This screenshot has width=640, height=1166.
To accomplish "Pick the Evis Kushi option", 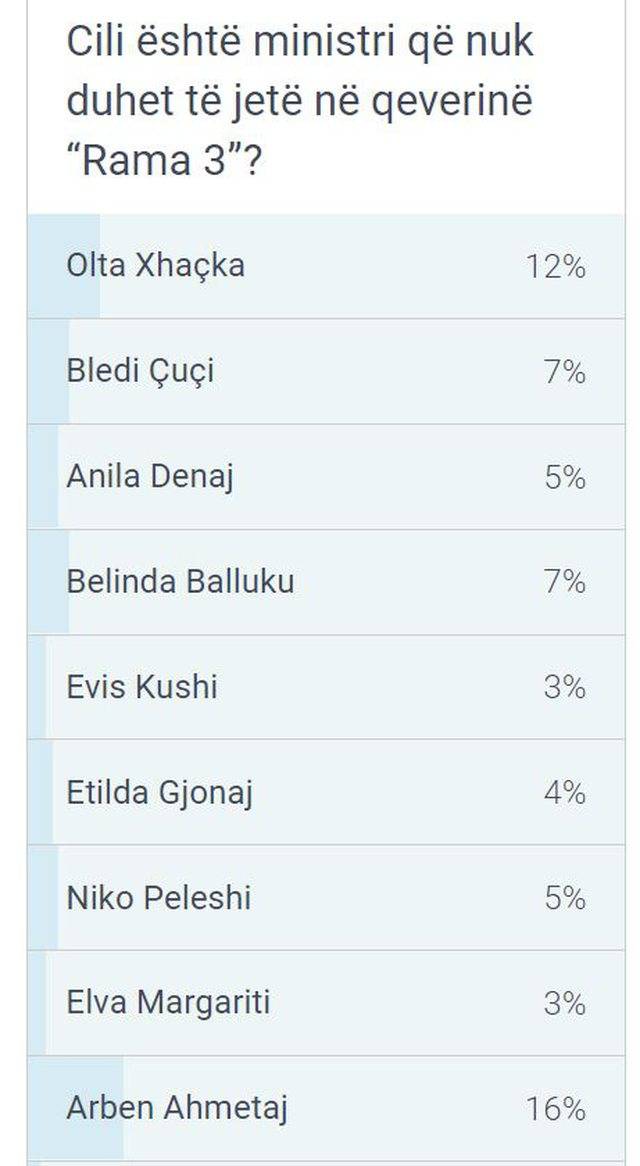I will point(326,686).
